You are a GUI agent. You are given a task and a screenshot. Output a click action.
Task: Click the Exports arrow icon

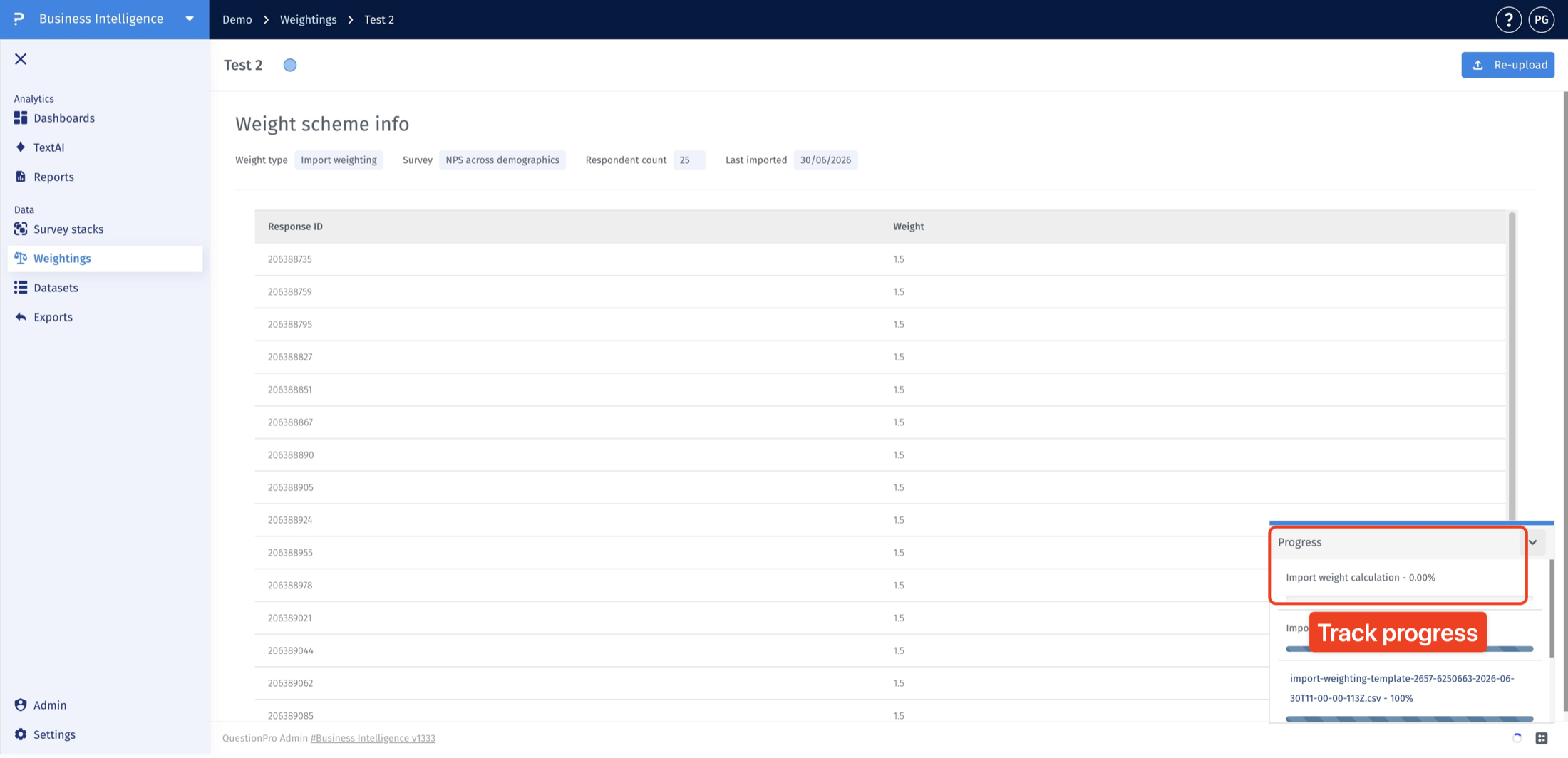tap(21, 317)
